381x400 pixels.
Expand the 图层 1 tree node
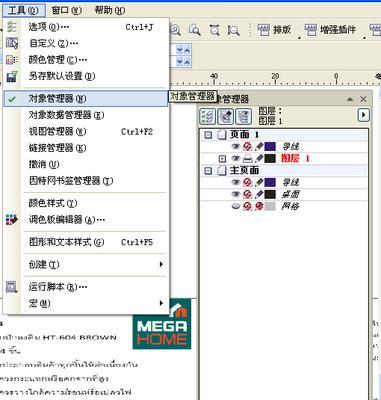pyautogui.click(x=222, y=159)
